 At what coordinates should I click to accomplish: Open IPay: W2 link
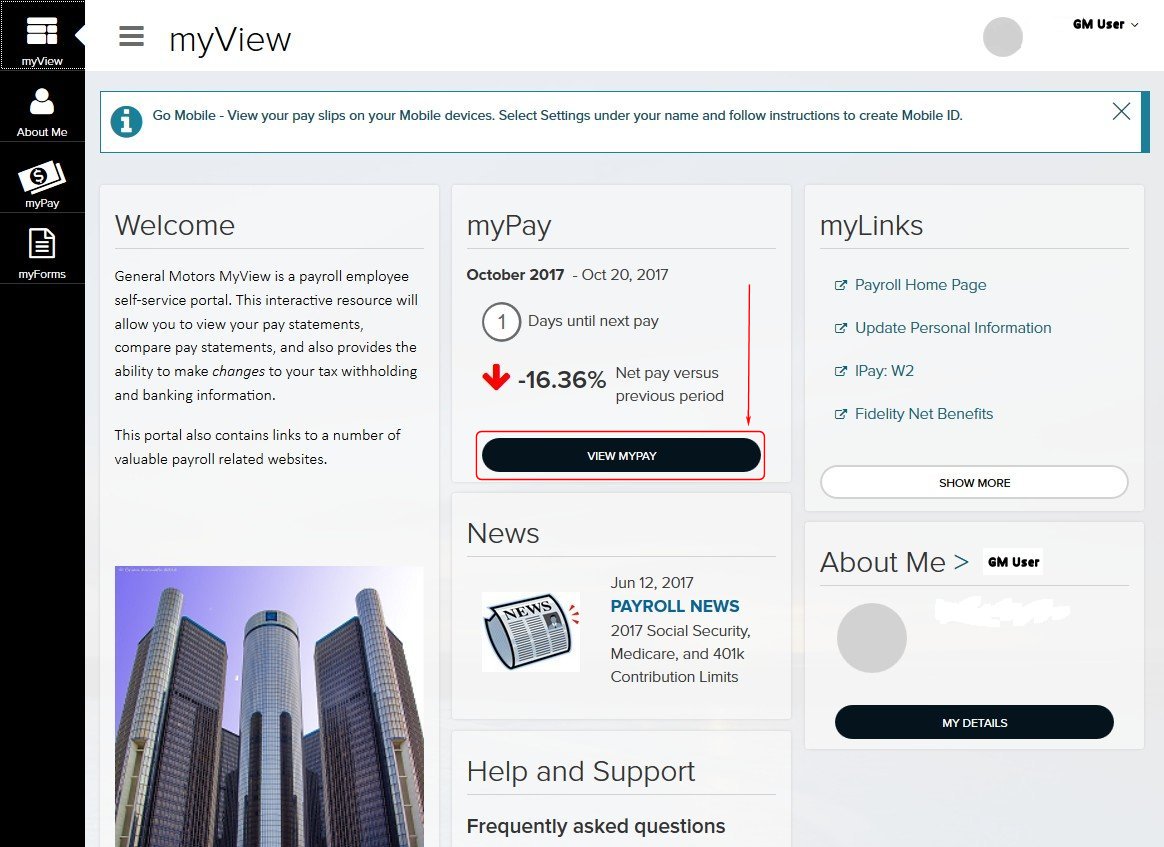[884, 371]
